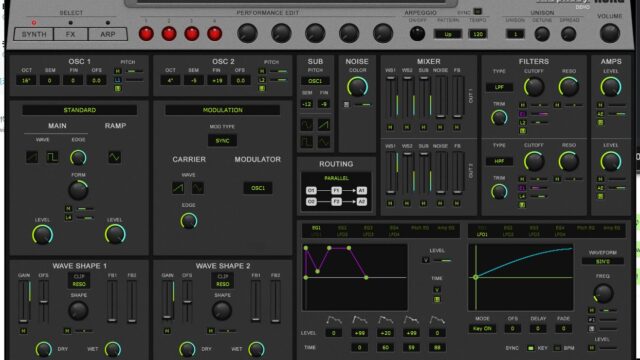Click the Arpeggio Tempo field showing 120
This screenshot has width=640, height=360.
[478, 34]
